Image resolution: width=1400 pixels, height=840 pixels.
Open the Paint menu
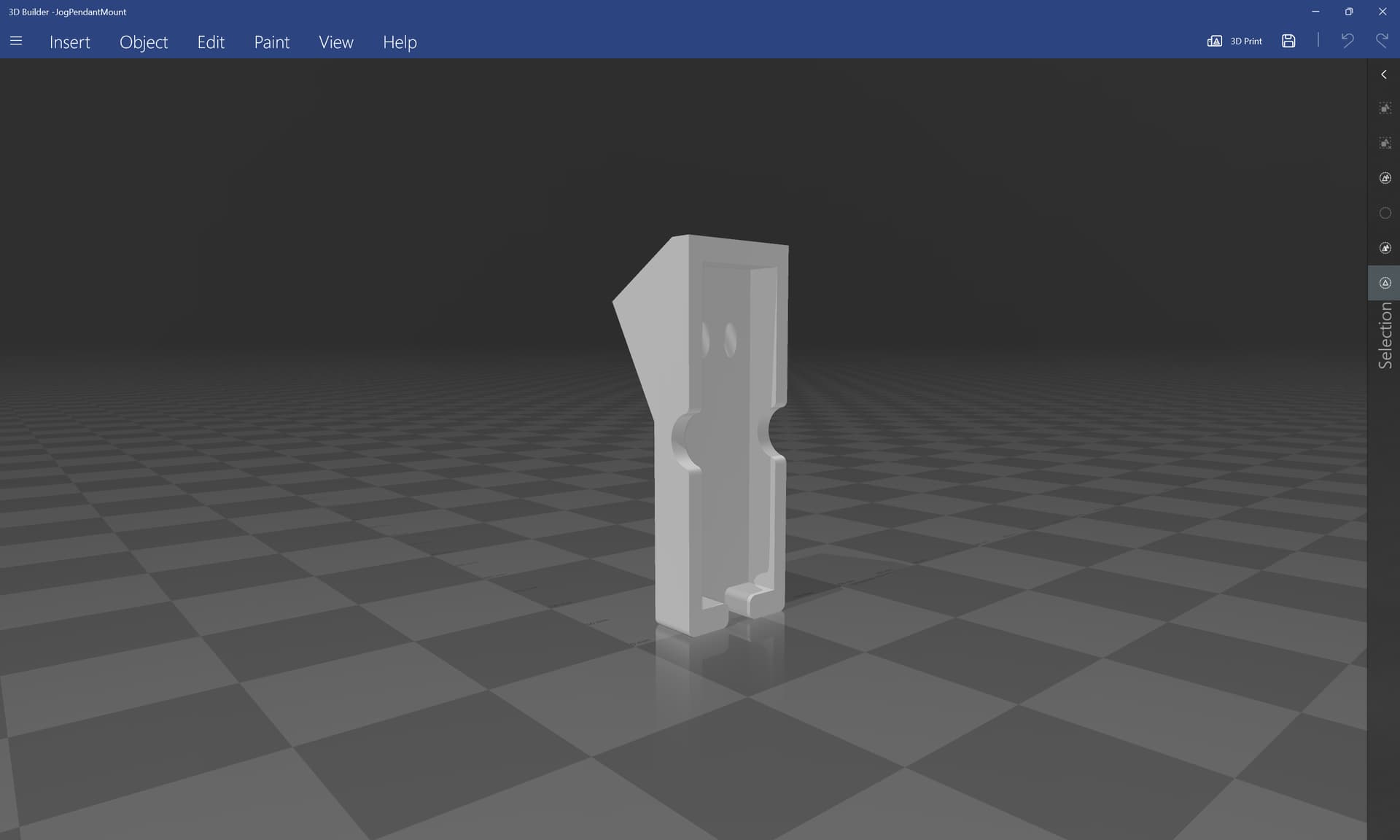pyautogui.click(x=271, y=42)
